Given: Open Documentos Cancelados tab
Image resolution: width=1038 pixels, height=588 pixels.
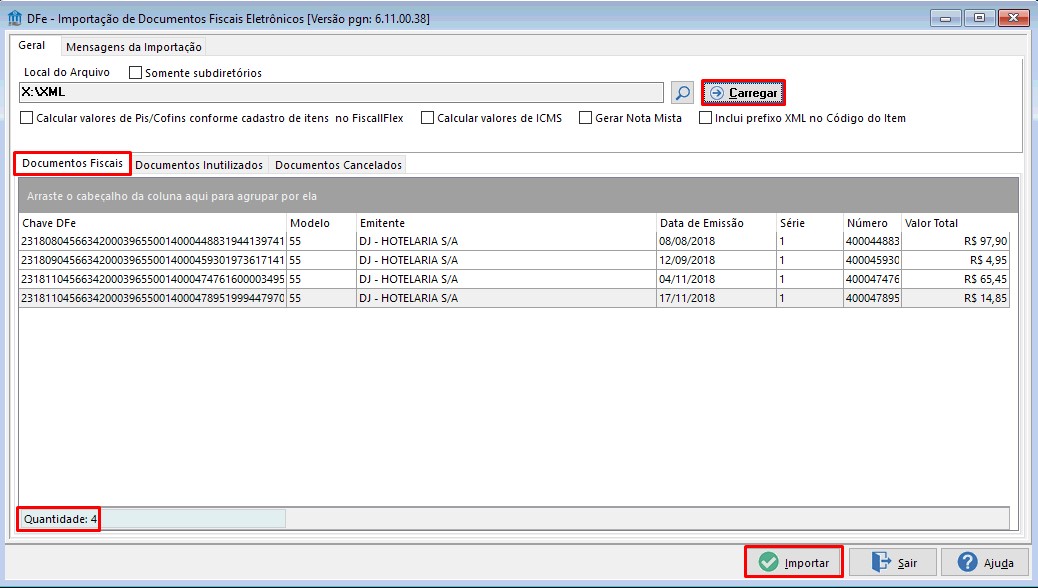Looking at the screenshot, I should coord(338,165).
